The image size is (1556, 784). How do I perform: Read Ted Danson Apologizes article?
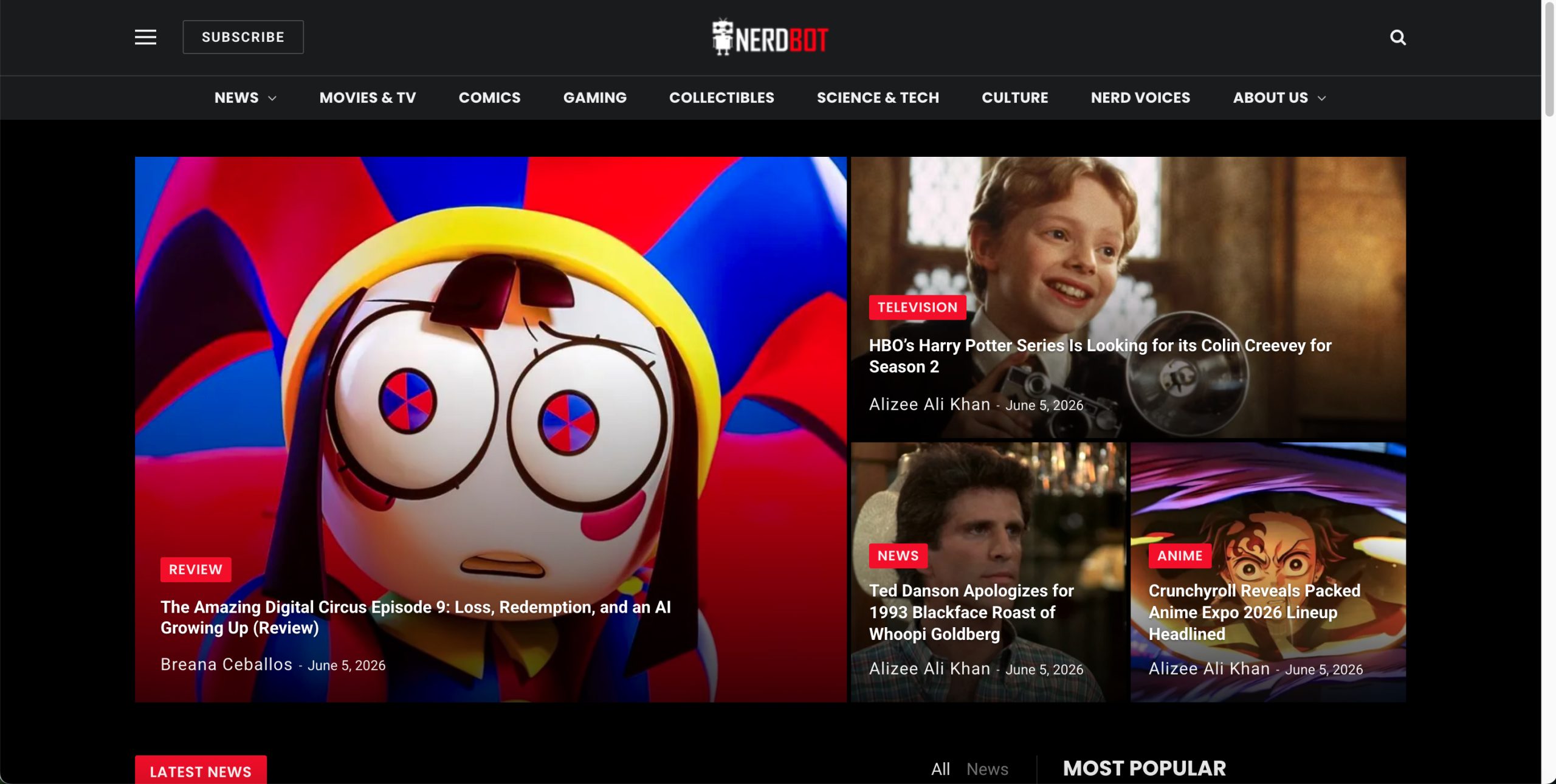[971, 612]
